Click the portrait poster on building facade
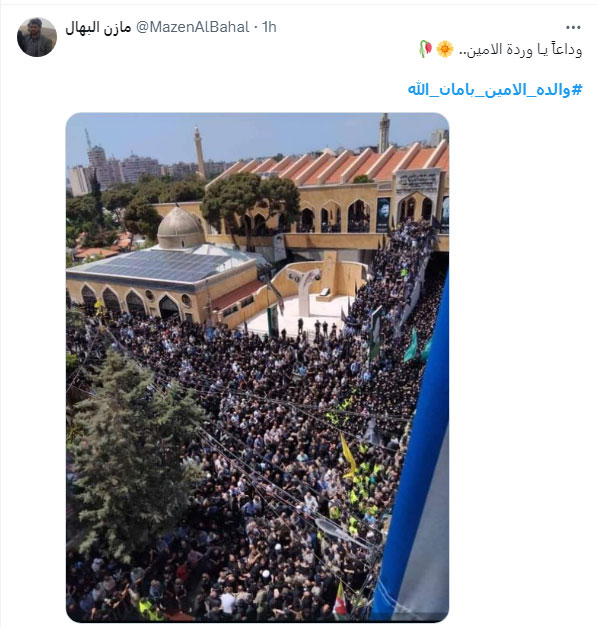 383,214
